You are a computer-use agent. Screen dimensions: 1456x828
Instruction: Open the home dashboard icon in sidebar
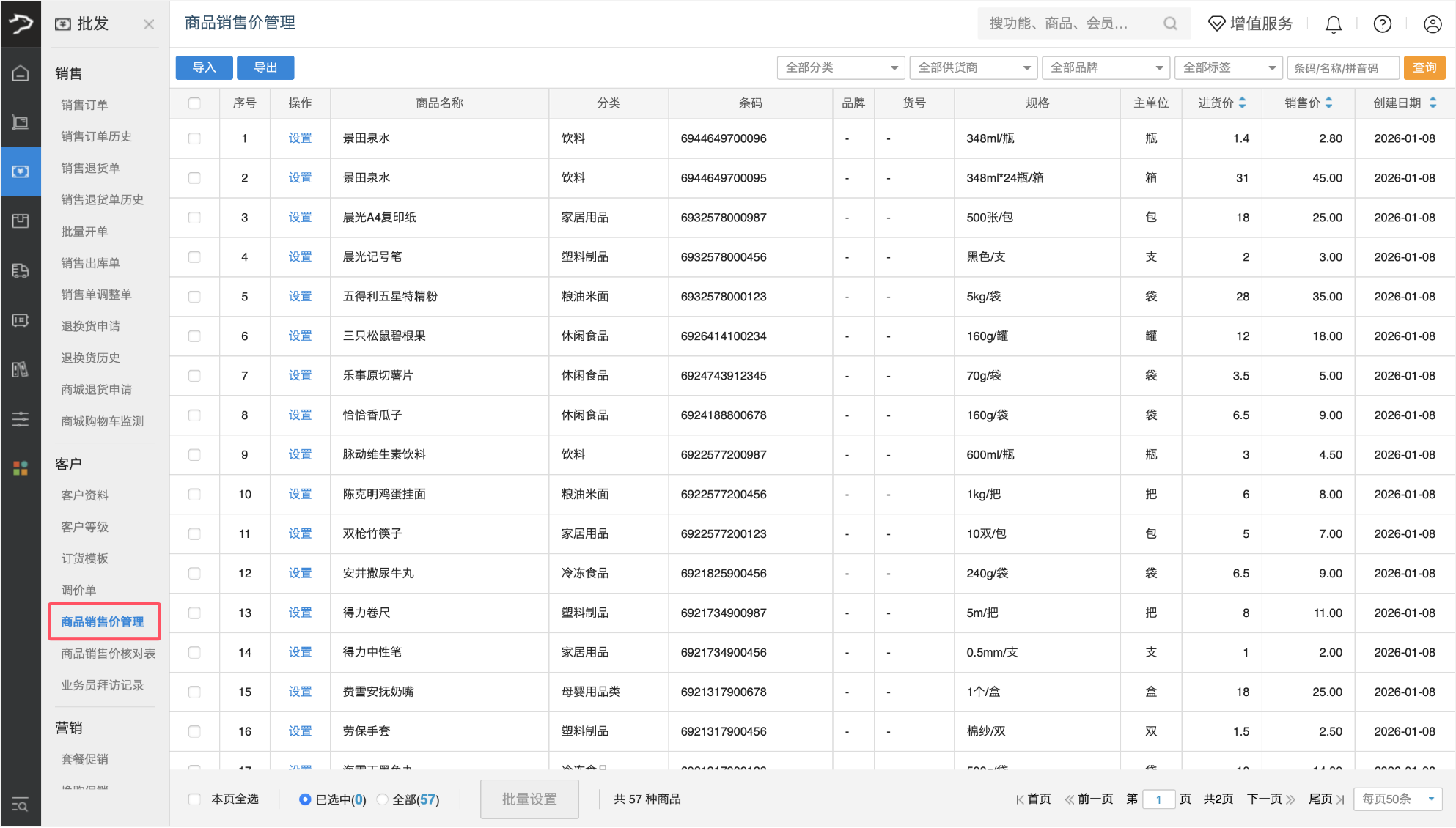point(21,73)
